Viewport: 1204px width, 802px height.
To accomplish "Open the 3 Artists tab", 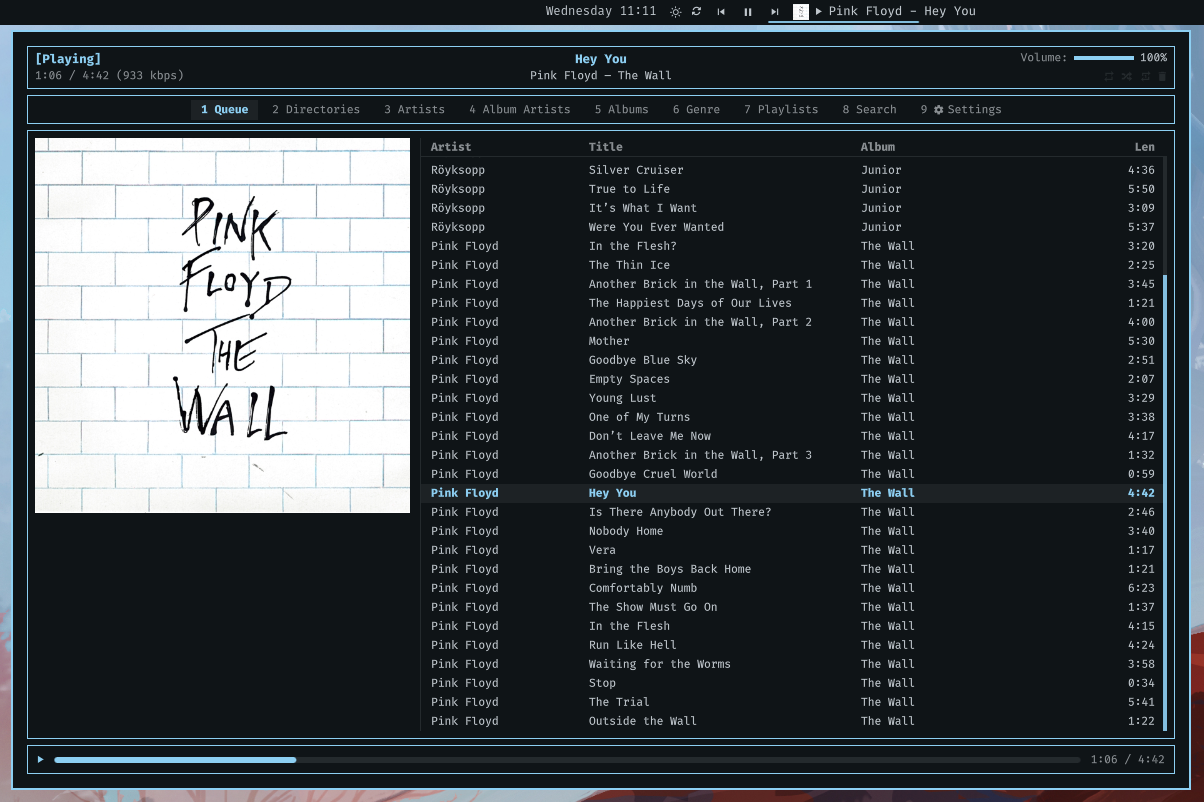I will click(x=414, y=110).
